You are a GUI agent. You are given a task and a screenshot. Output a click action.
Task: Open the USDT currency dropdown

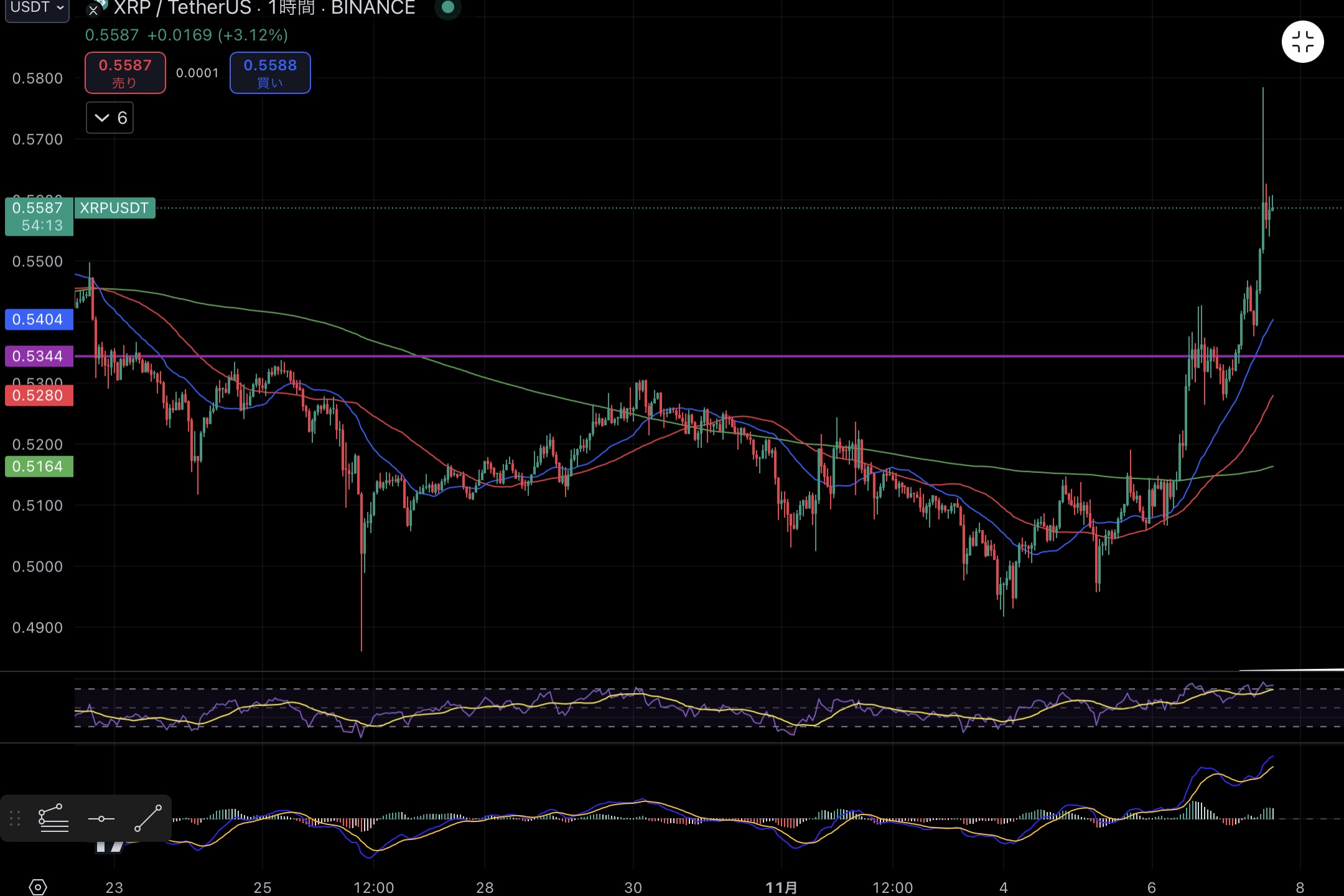[37, 9]
